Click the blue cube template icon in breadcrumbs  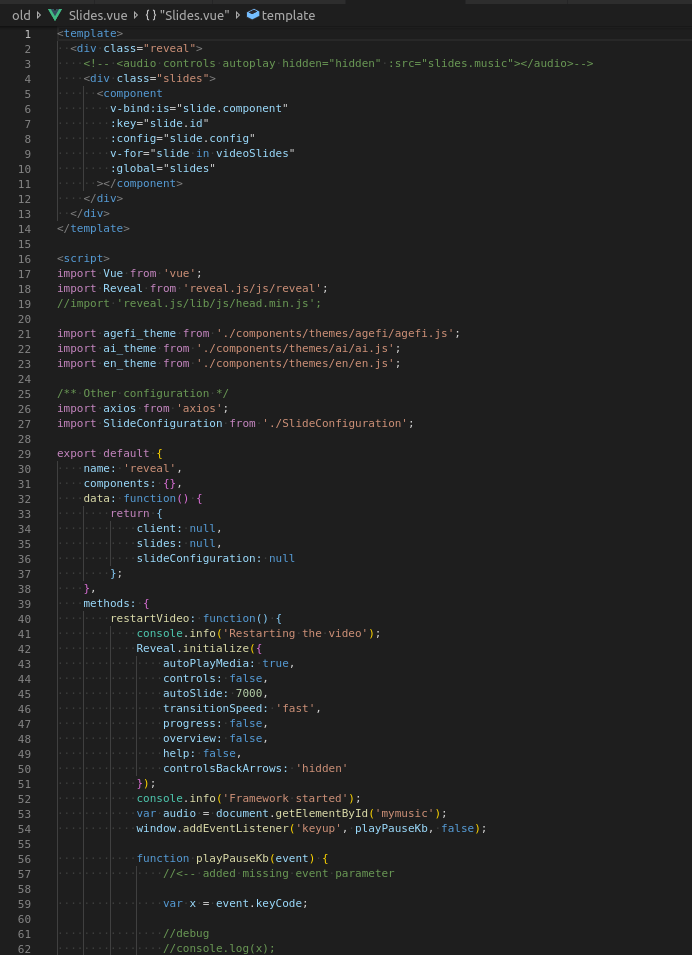click(x=253, y=15)
